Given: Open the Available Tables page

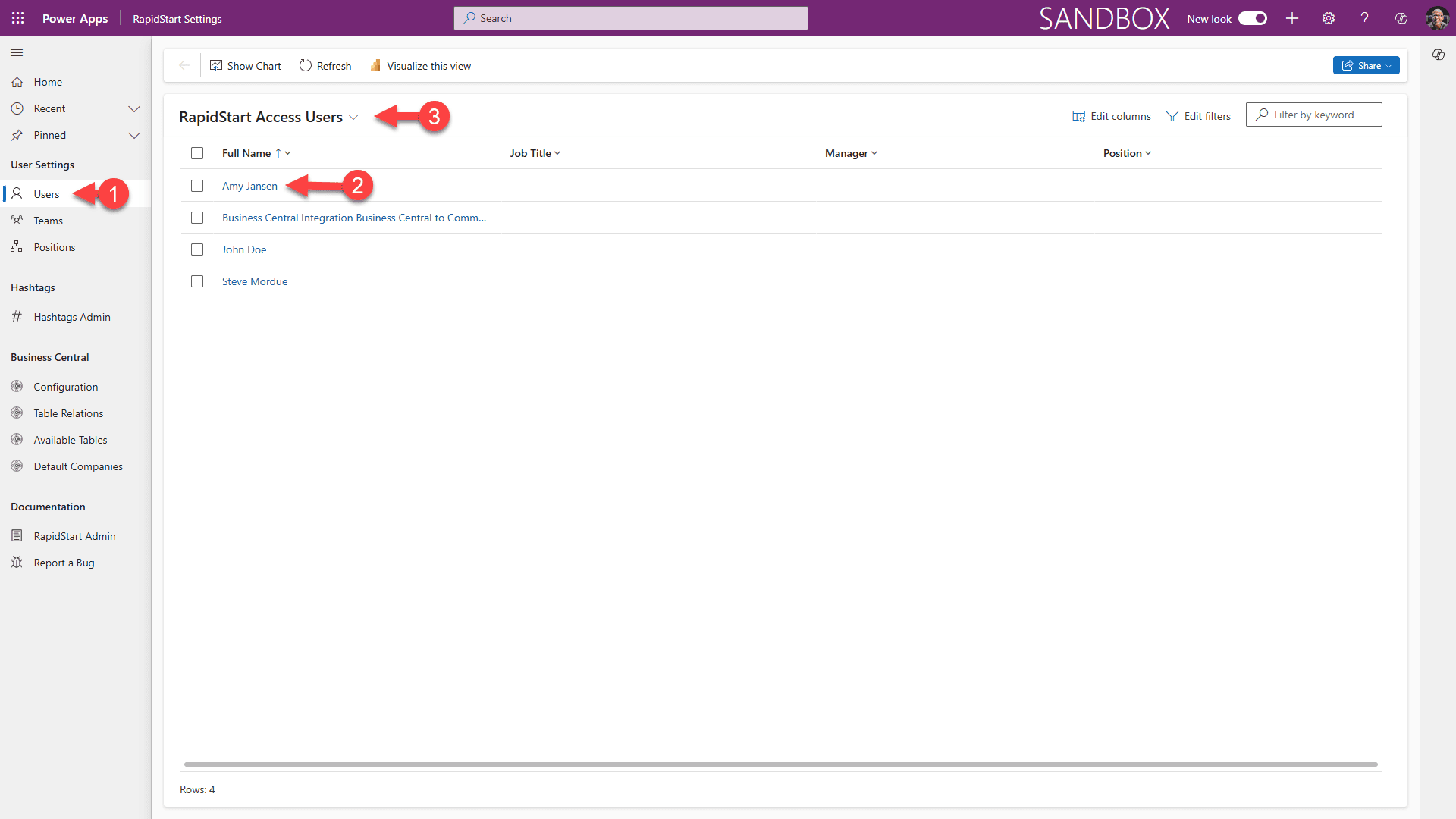Looking at the screenshot, I should [70, 439].
